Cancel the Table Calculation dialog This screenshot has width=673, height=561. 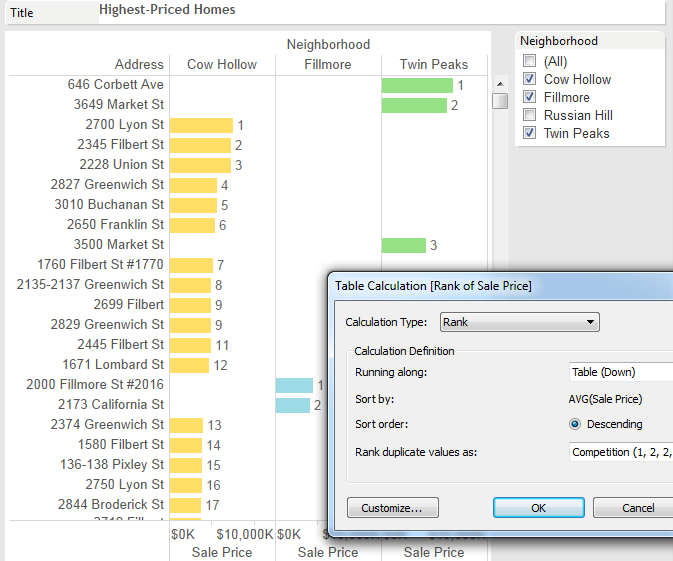tap(636, 508)
